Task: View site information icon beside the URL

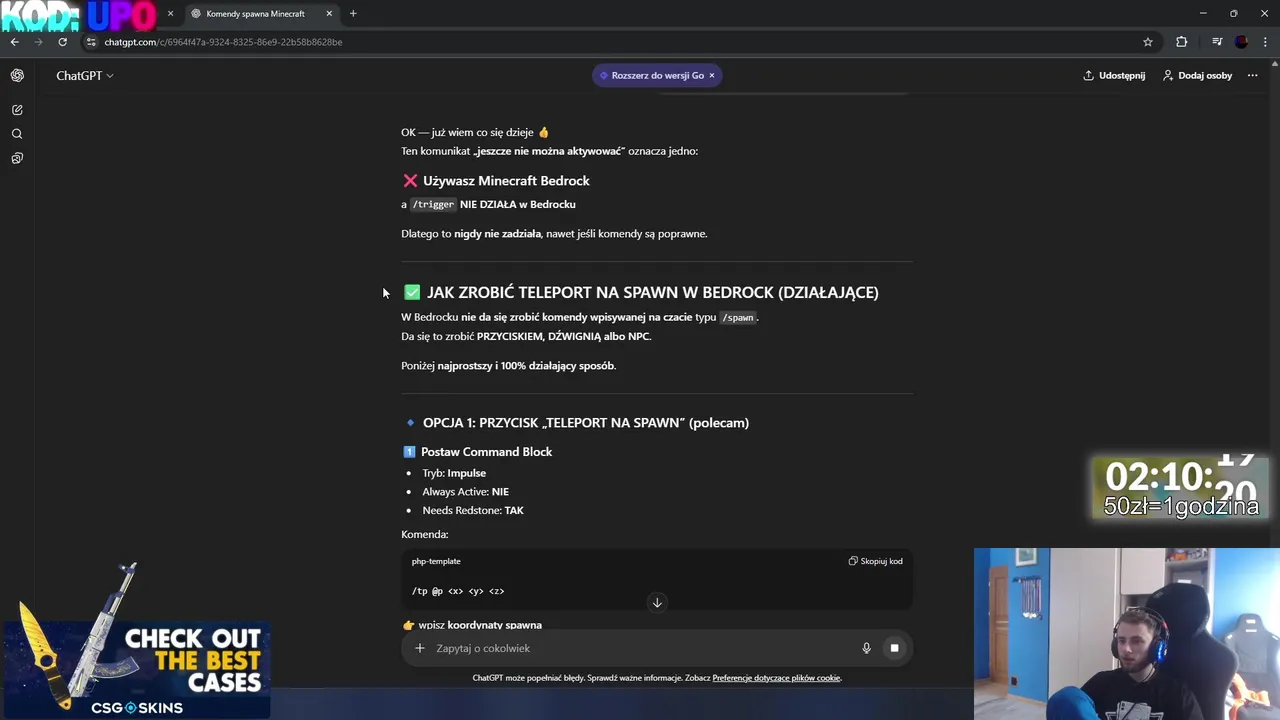Action: 91,42
